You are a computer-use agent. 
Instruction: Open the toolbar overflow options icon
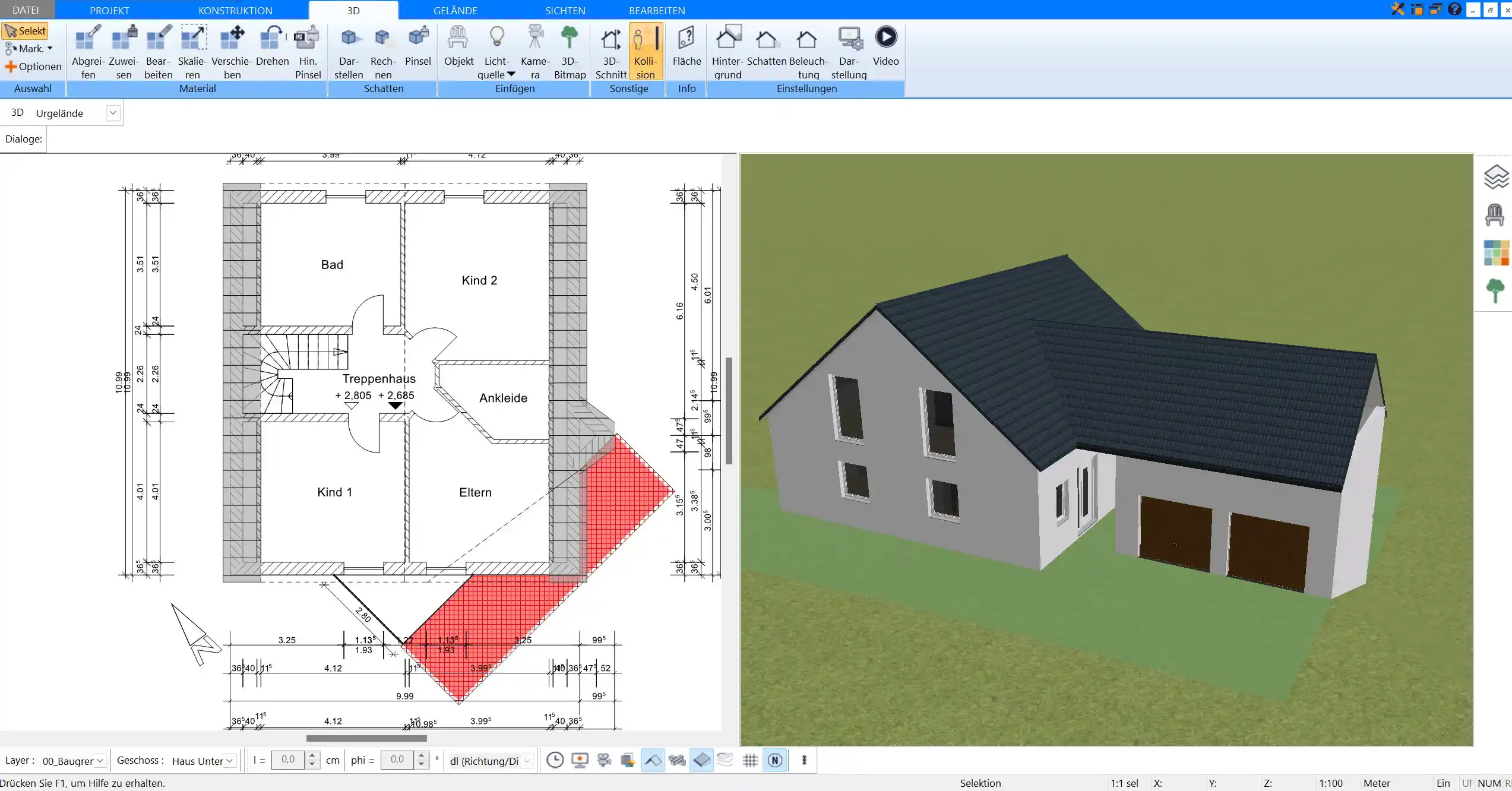[x=804, y=760]
